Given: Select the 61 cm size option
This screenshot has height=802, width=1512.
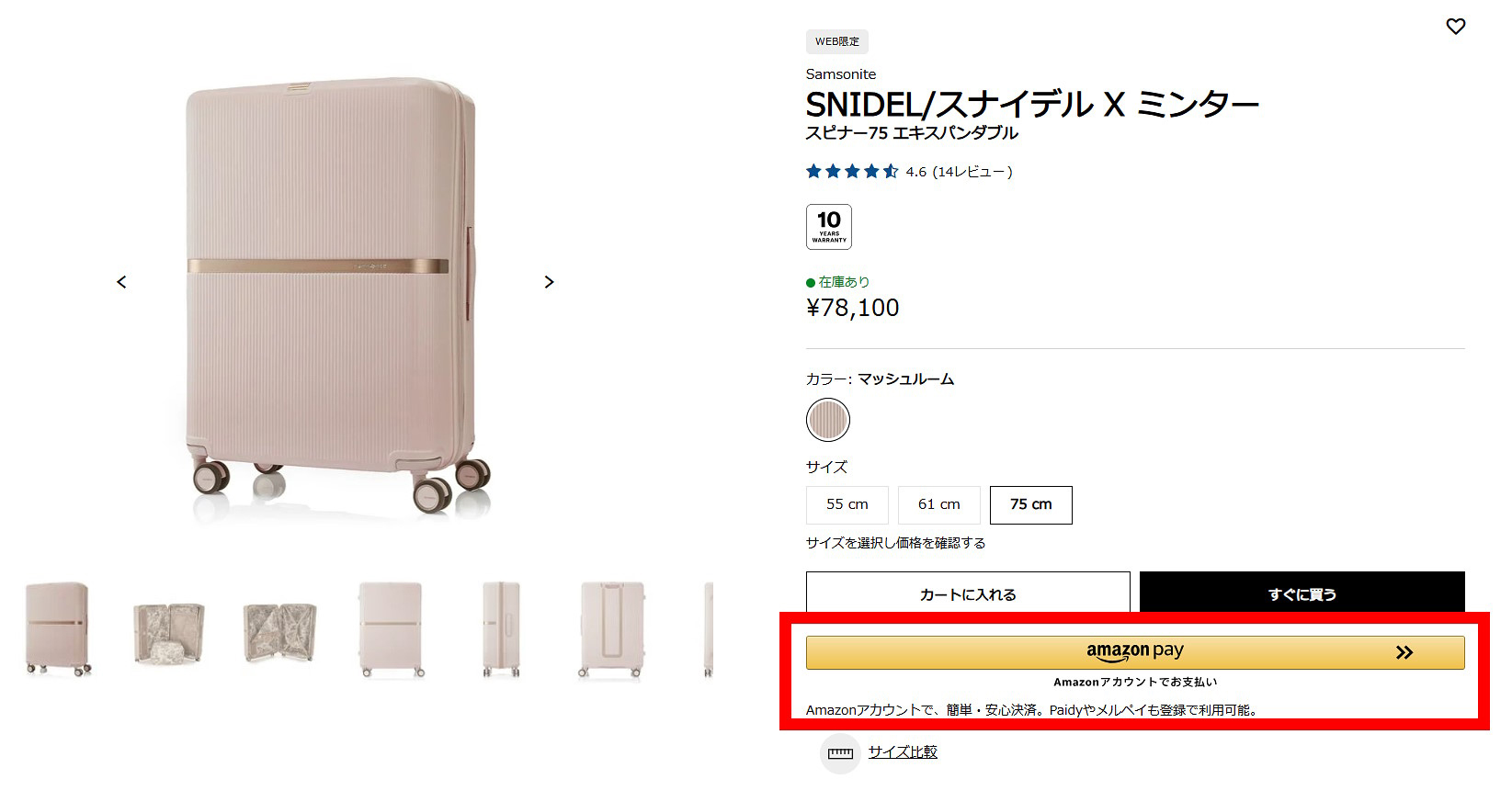Looking at the screenshot, I should [938, 504].
